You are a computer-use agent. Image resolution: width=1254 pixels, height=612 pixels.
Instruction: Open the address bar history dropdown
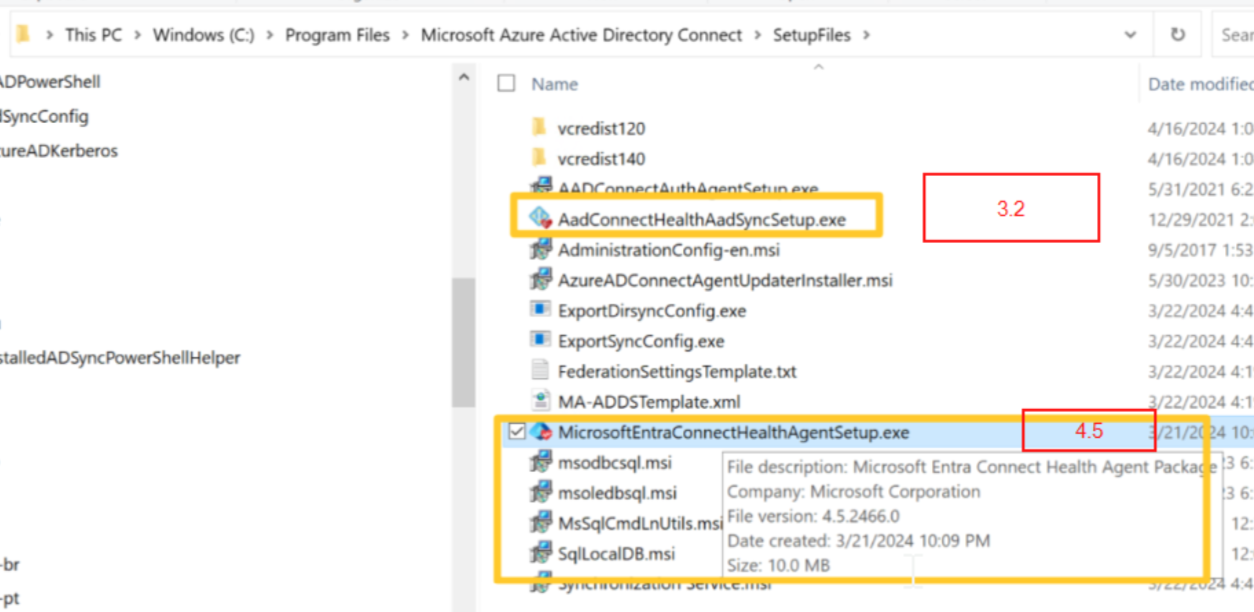click(1131, 35)
